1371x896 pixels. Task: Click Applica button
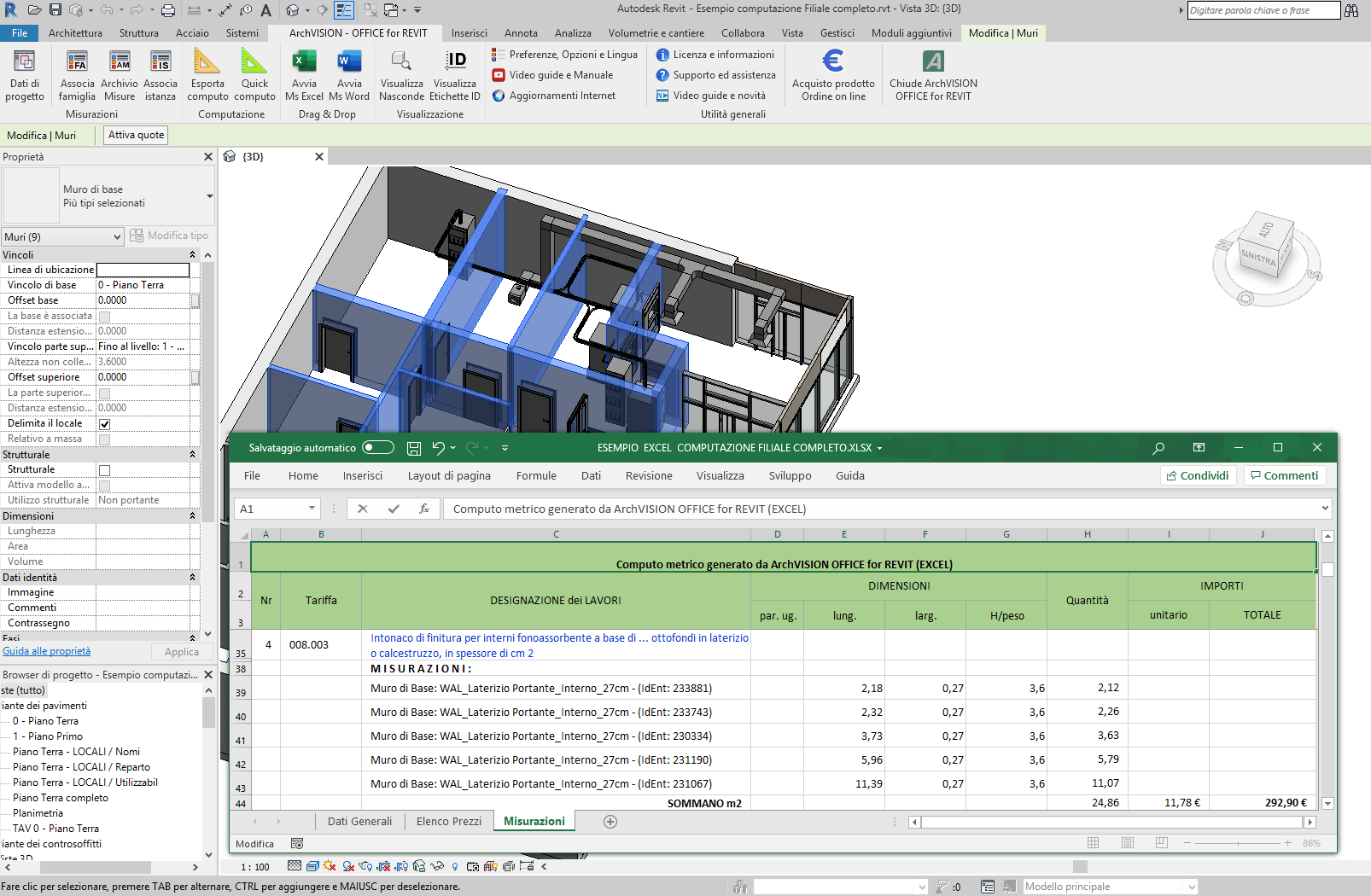pos(181,652)
